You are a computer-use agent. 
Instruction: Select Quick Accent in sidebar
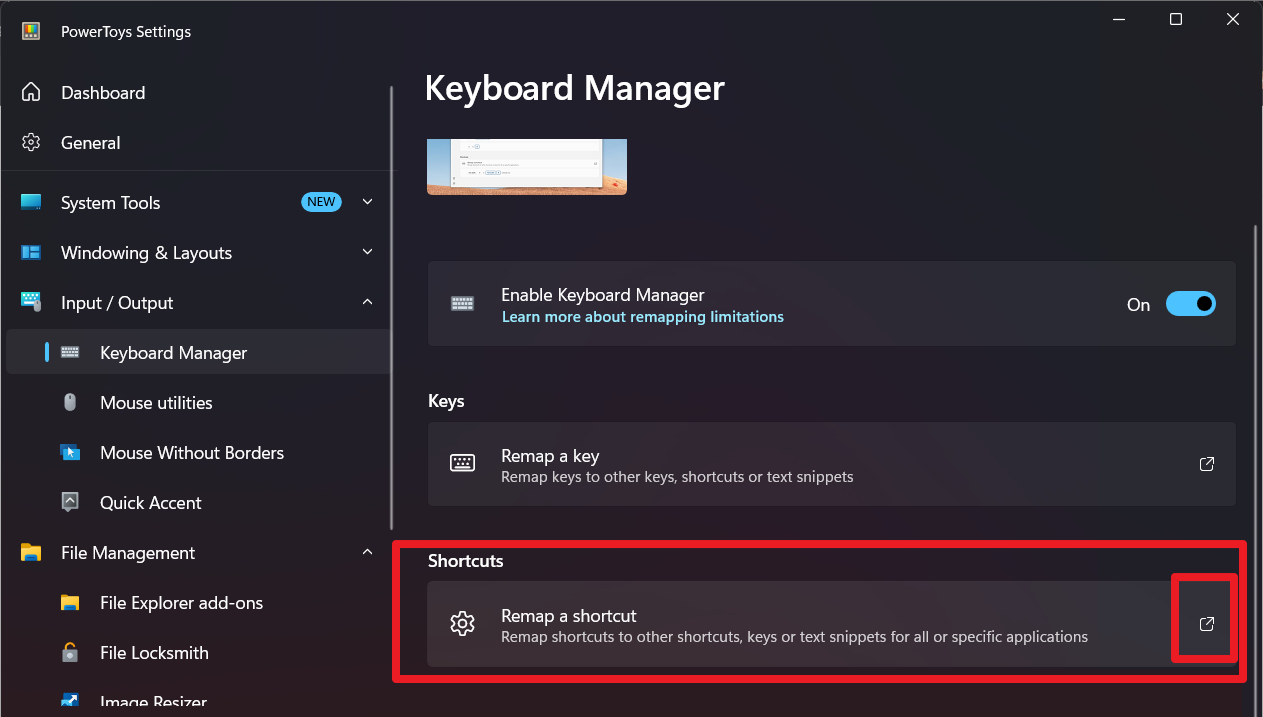tap(151, 503)
